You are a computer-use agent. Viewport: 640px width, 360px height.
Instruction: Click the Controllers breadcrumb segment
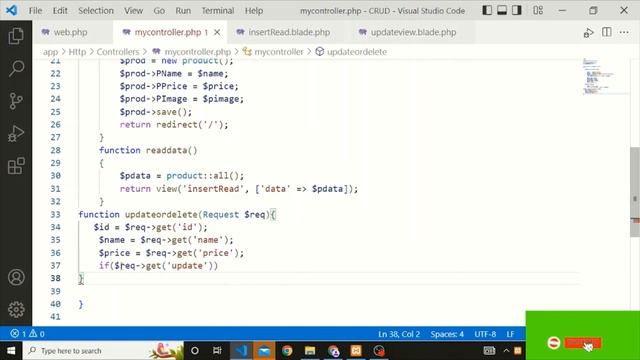coord(118,52)
